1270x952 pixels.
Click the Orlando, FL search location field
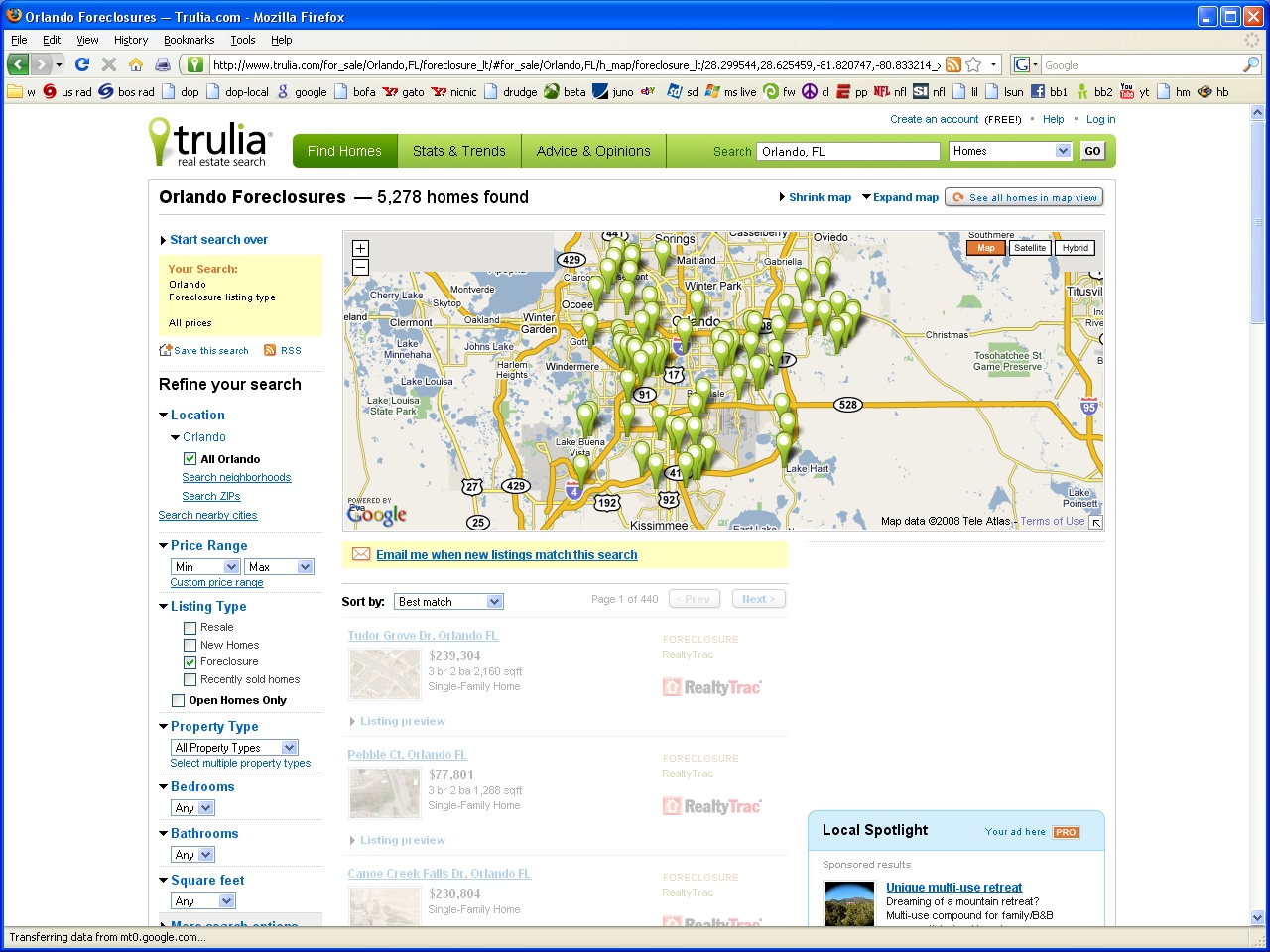848,151
